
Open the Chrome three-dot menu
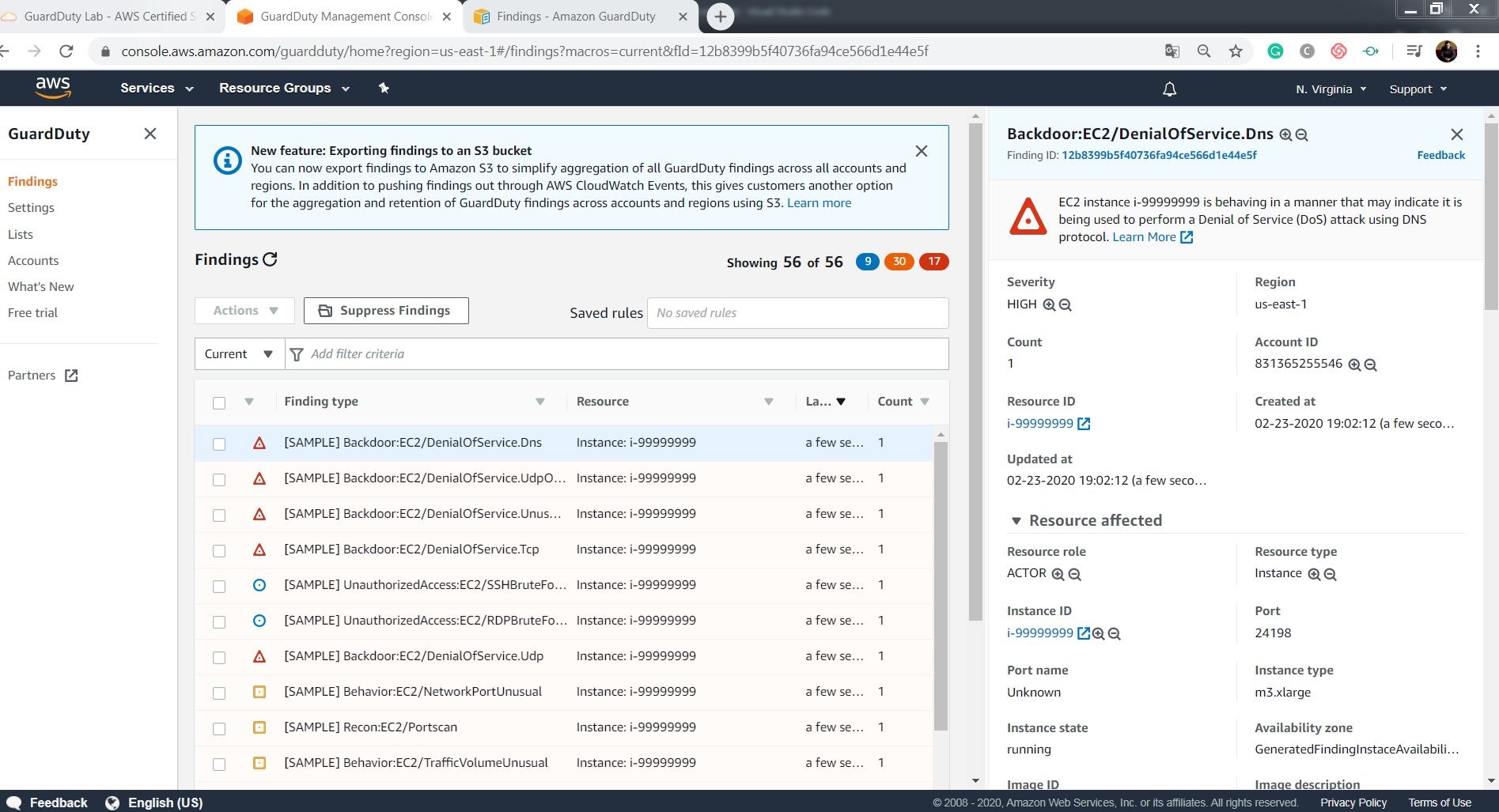click(x=1478, y=51)
